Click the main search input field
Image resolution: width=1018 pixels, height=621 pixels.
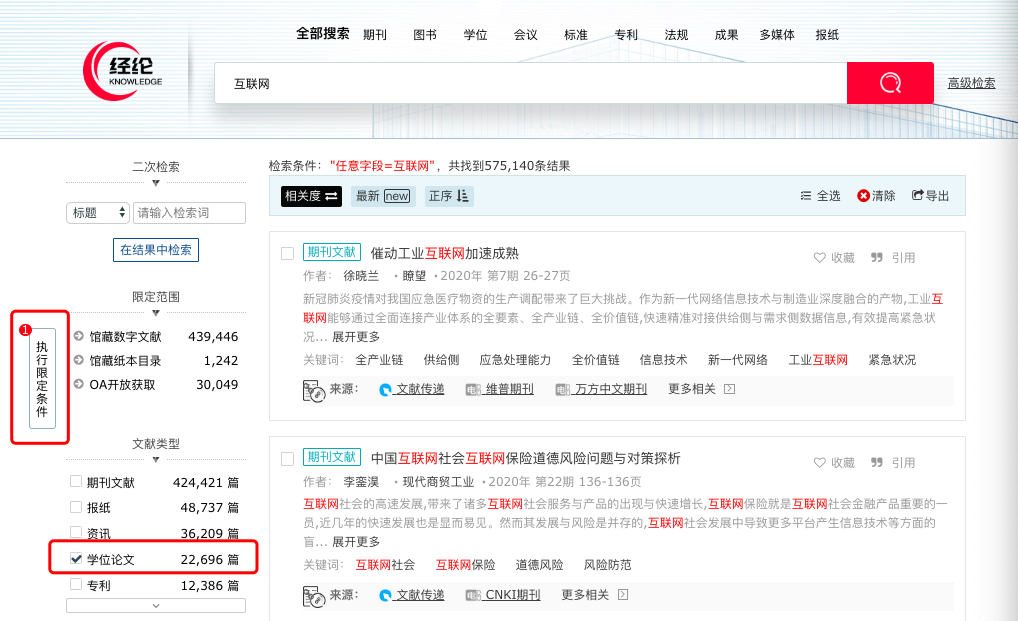(530, 83)
